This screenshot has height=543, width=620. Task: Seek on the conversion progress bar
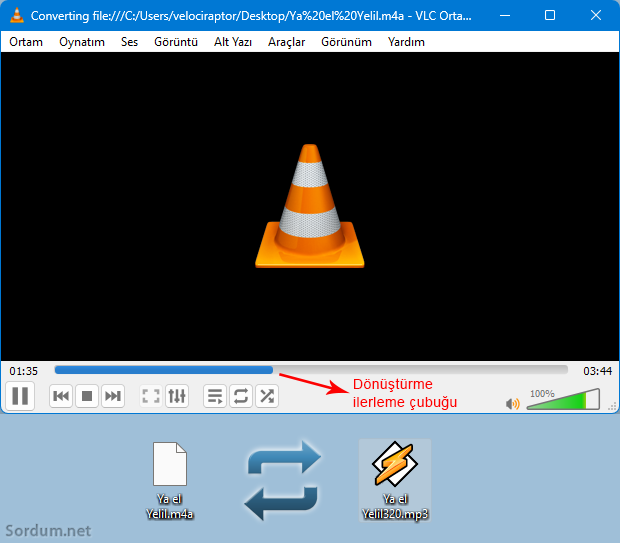(x=311, y=370)
